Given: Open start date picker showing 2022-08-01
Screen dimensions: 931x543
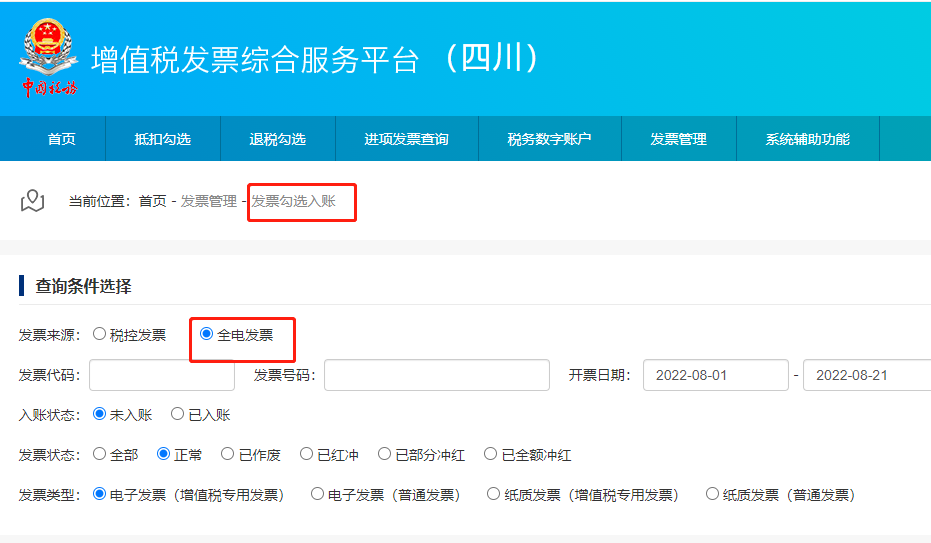Looking at the screenshot, I should pyautogui.click(x=715, y=375).
